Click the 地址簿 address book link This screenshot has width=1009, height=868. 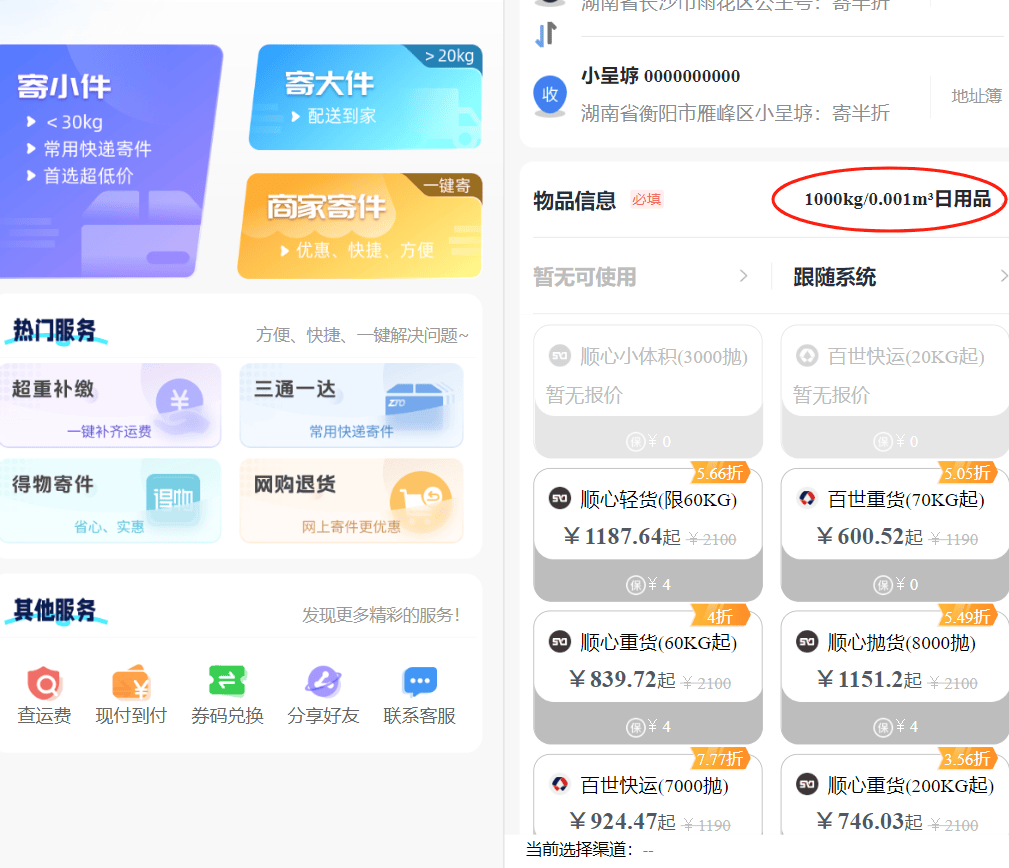(x=976, y=96)
